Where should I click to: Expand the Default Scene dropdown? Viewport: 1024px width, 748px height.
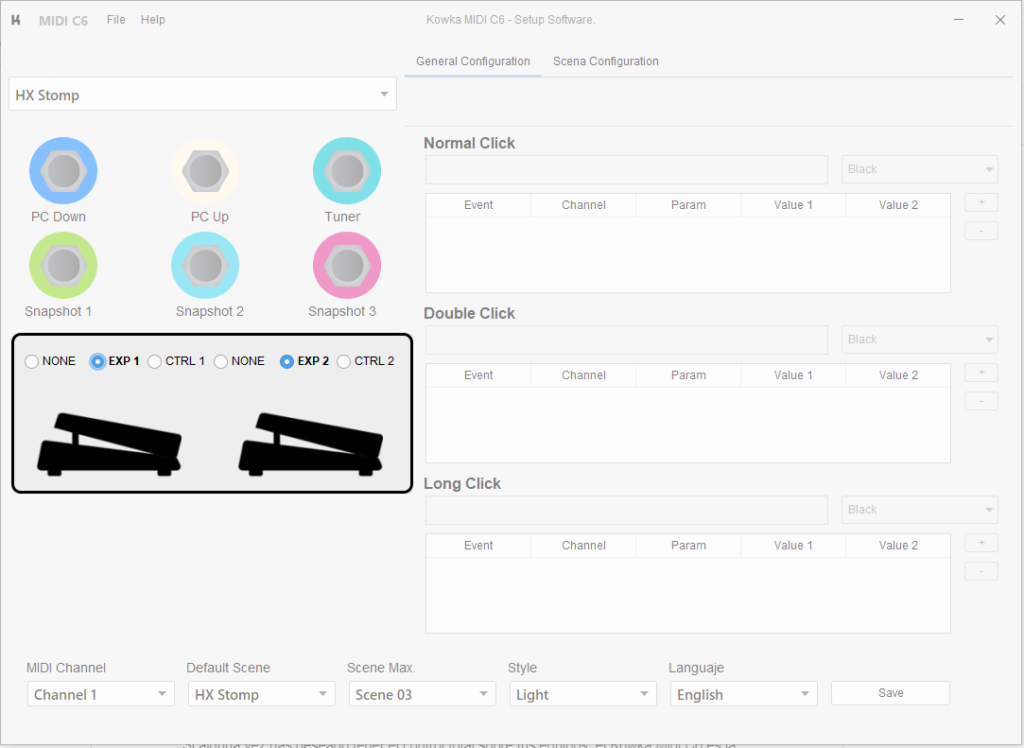click(261, 694)
